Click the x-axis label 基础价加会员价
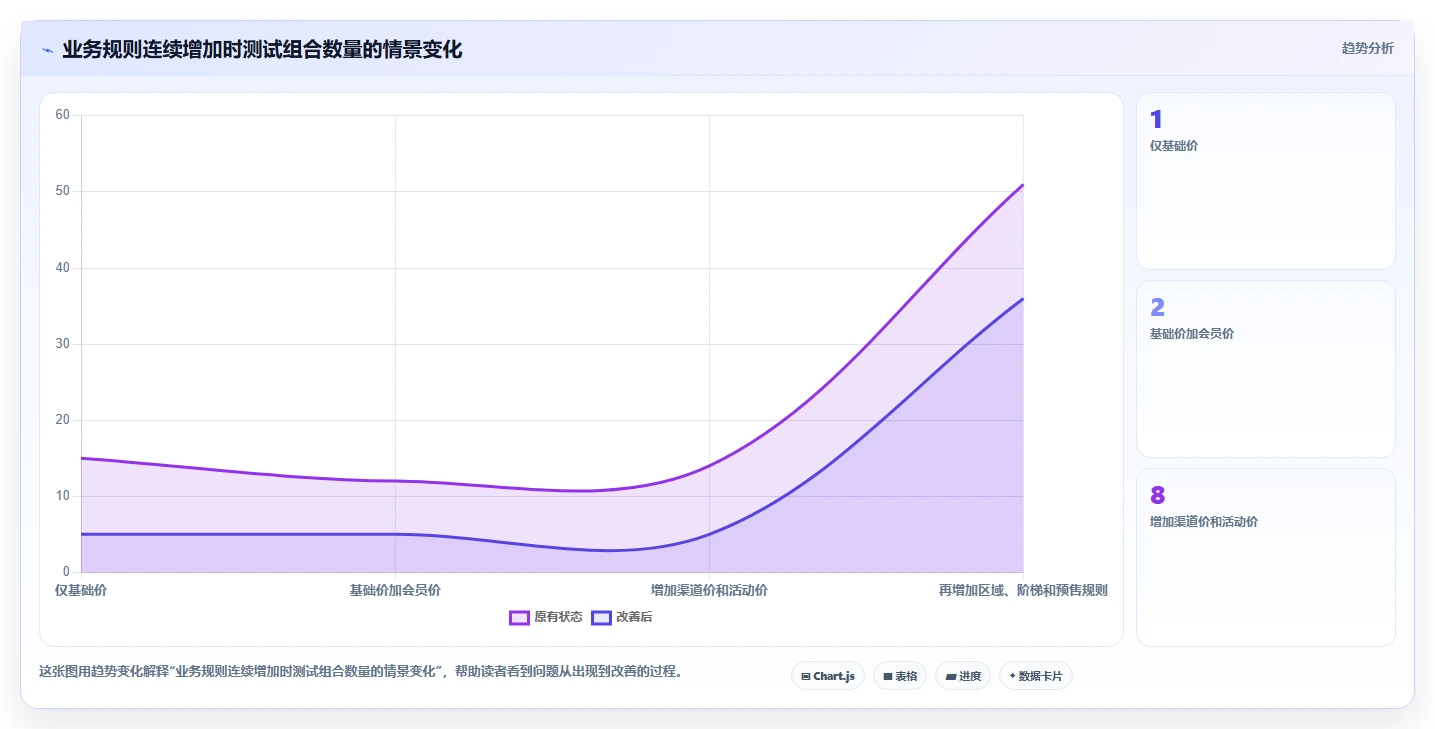 (x=395, y=590)
